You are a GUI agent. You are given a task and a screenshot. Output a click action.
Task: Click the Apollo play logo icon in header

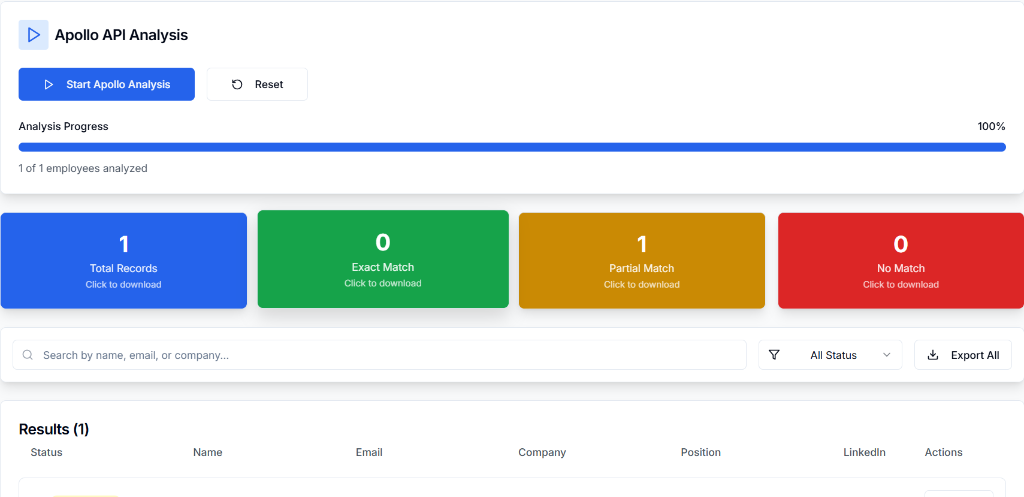click(x=33, y=35)
